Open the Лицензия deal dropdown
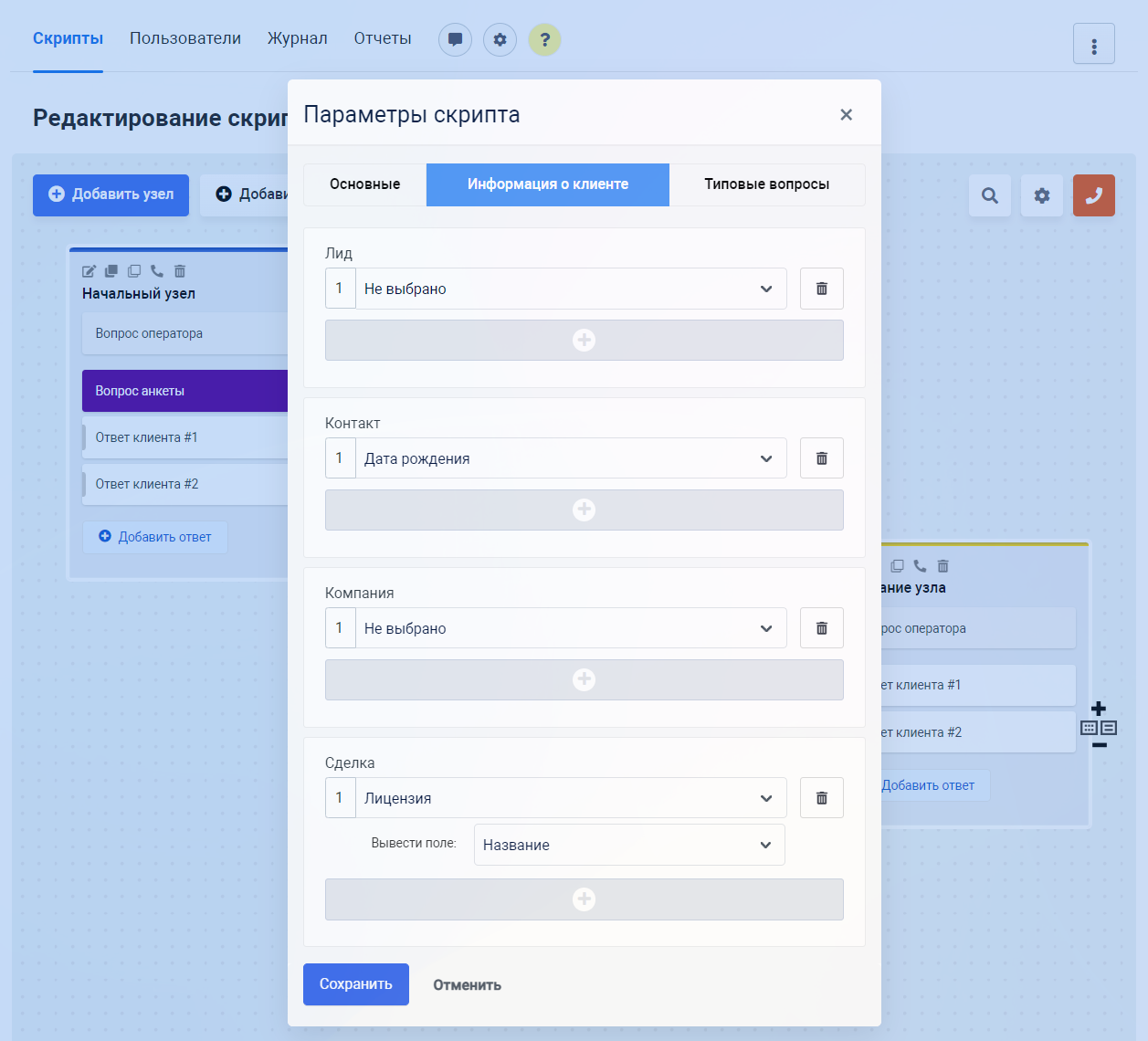 pyautogui.click(x=570, y=798)
